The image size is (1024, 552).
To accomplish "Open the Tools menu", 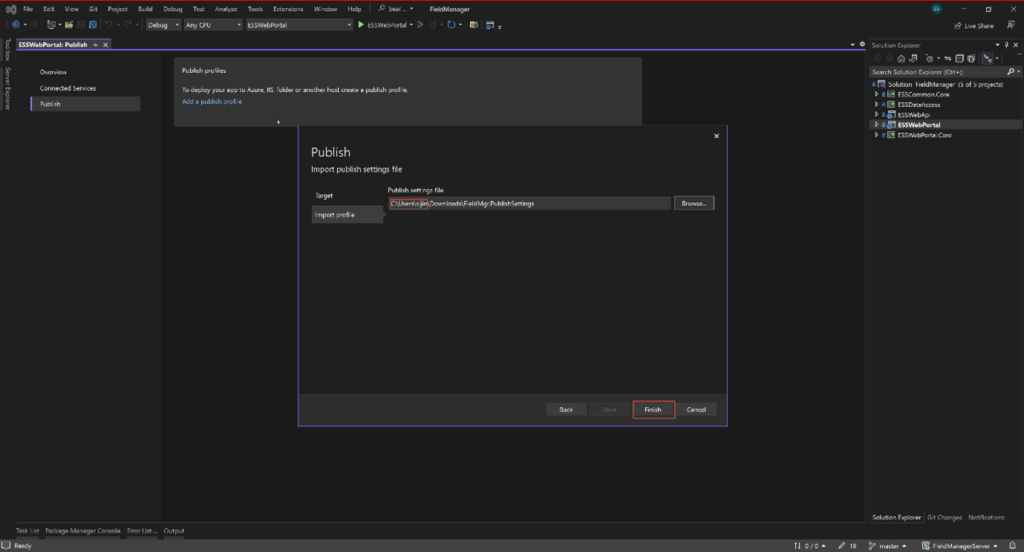I will click(x=255, y=9).
